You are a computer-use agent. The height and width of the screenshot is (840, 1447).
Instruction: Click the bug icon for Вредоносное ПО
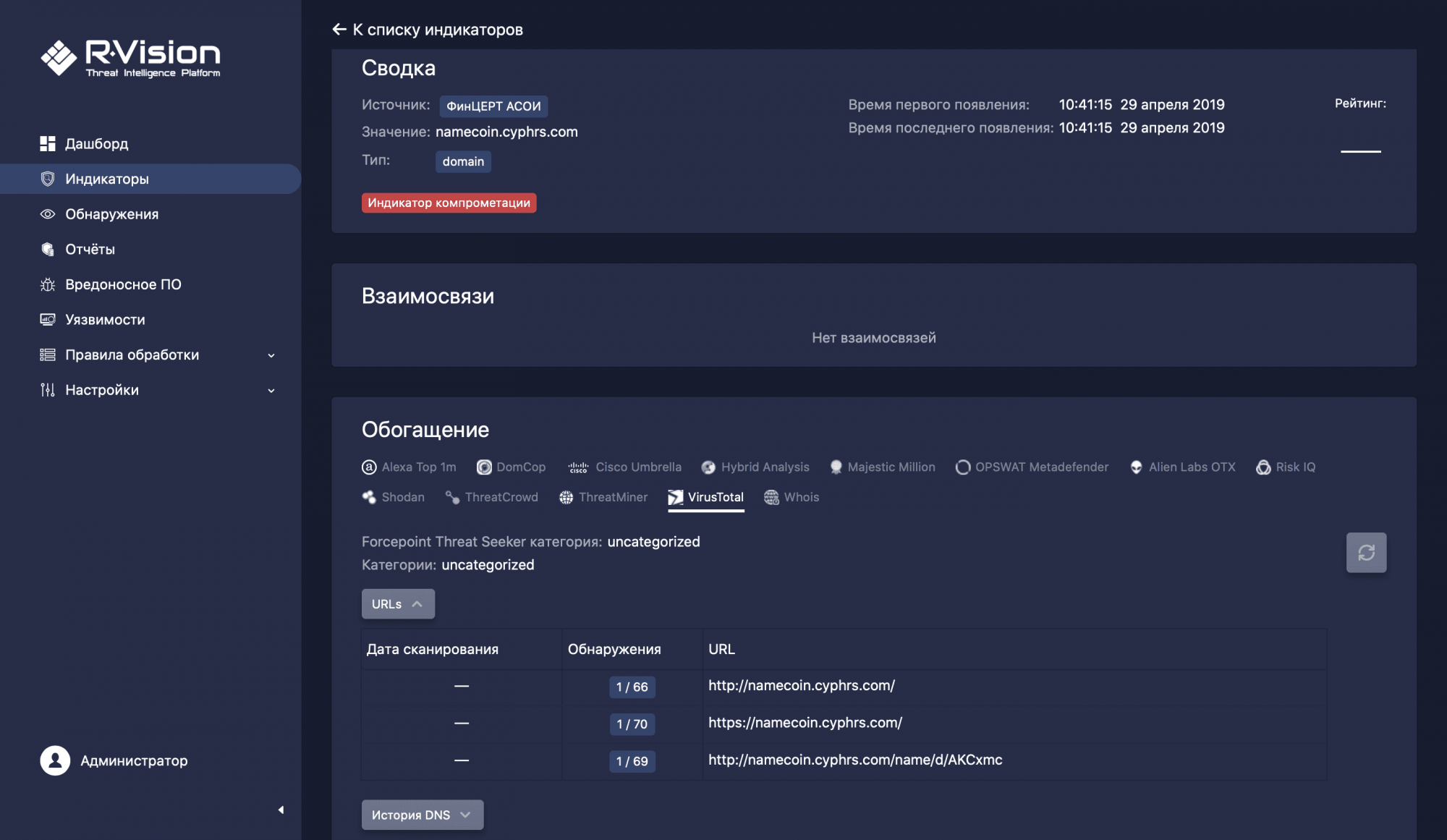(x=48, y=284)
